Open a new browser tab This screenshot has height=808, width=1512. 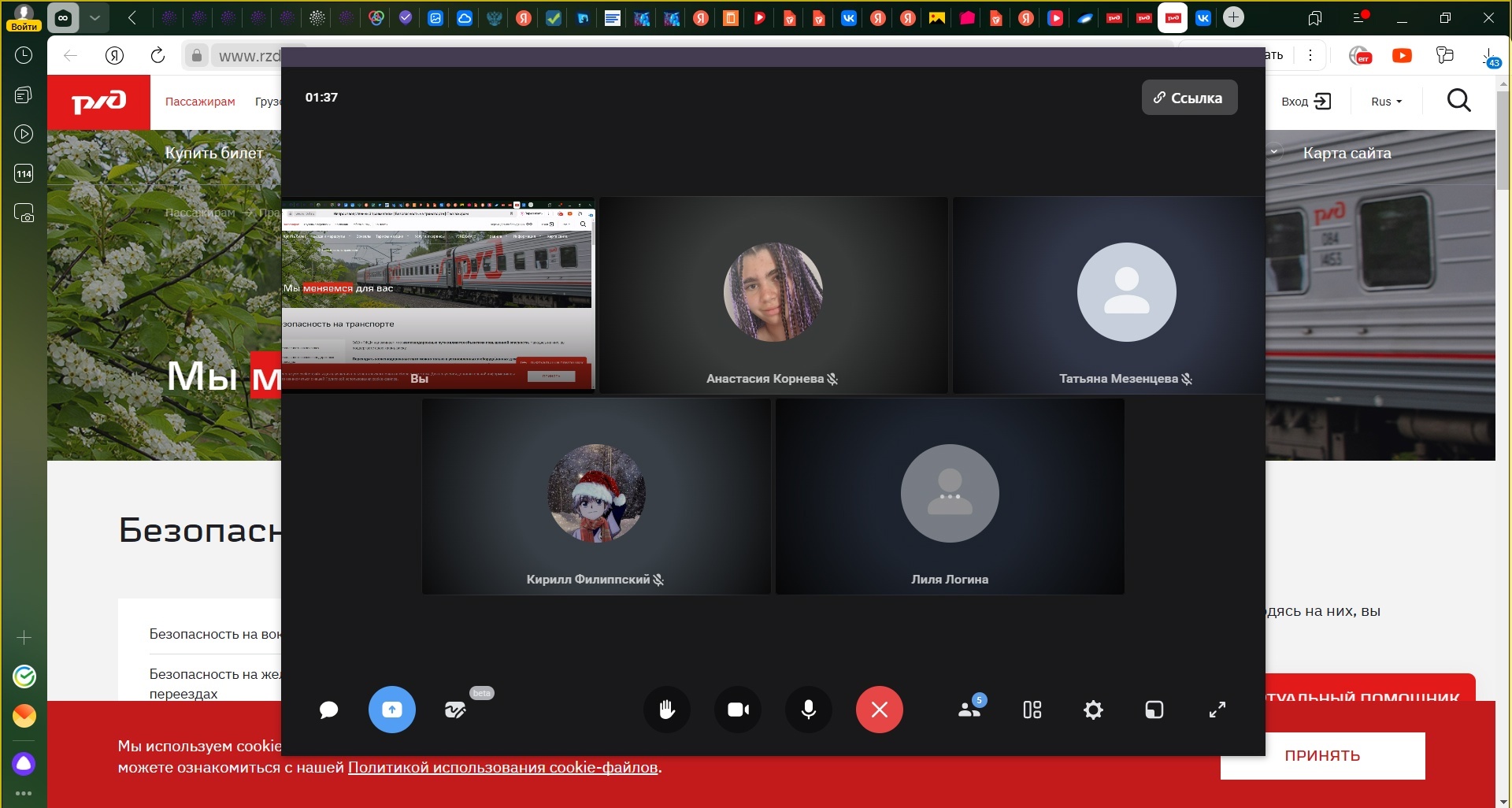pyautogui.click(x=1233, y=17)
